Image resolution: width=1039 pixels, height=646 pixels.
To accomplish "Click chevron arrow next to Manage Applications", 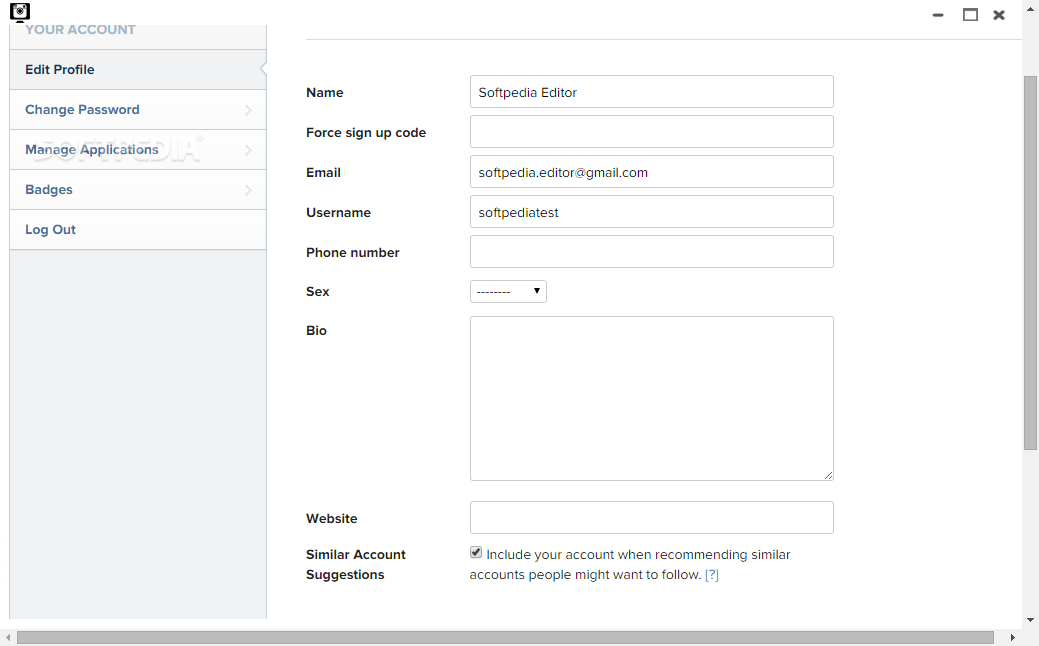I will pyautogui.click(x=248, y=150).
